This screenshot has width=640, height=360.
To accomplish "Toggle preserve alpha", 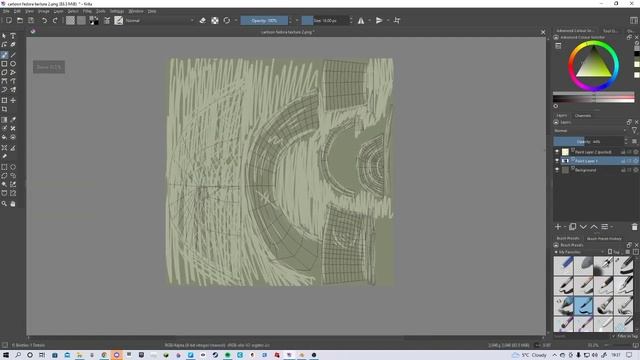I will (215, 20).
